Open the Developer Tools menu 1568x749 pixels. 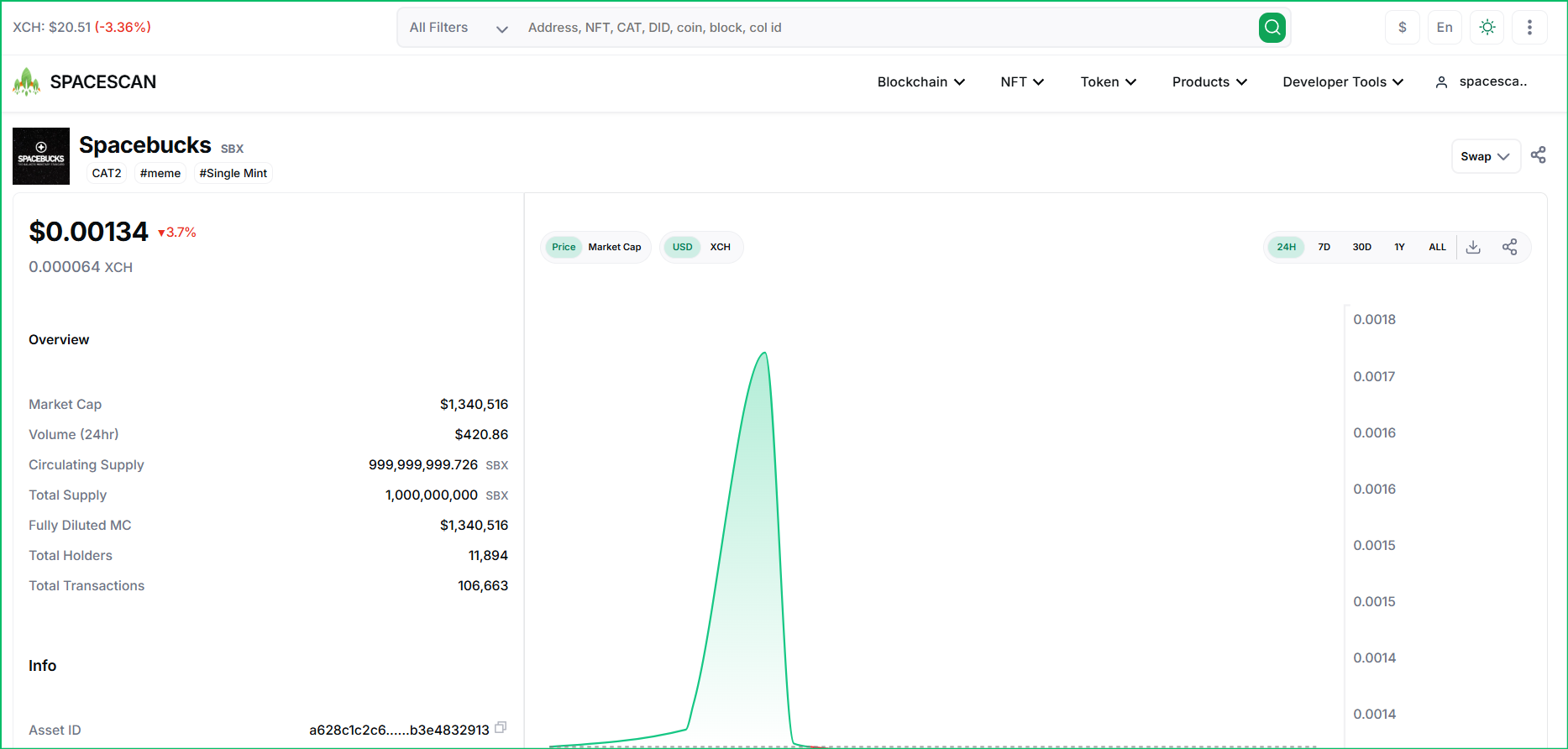click(x=1343, y=81)
